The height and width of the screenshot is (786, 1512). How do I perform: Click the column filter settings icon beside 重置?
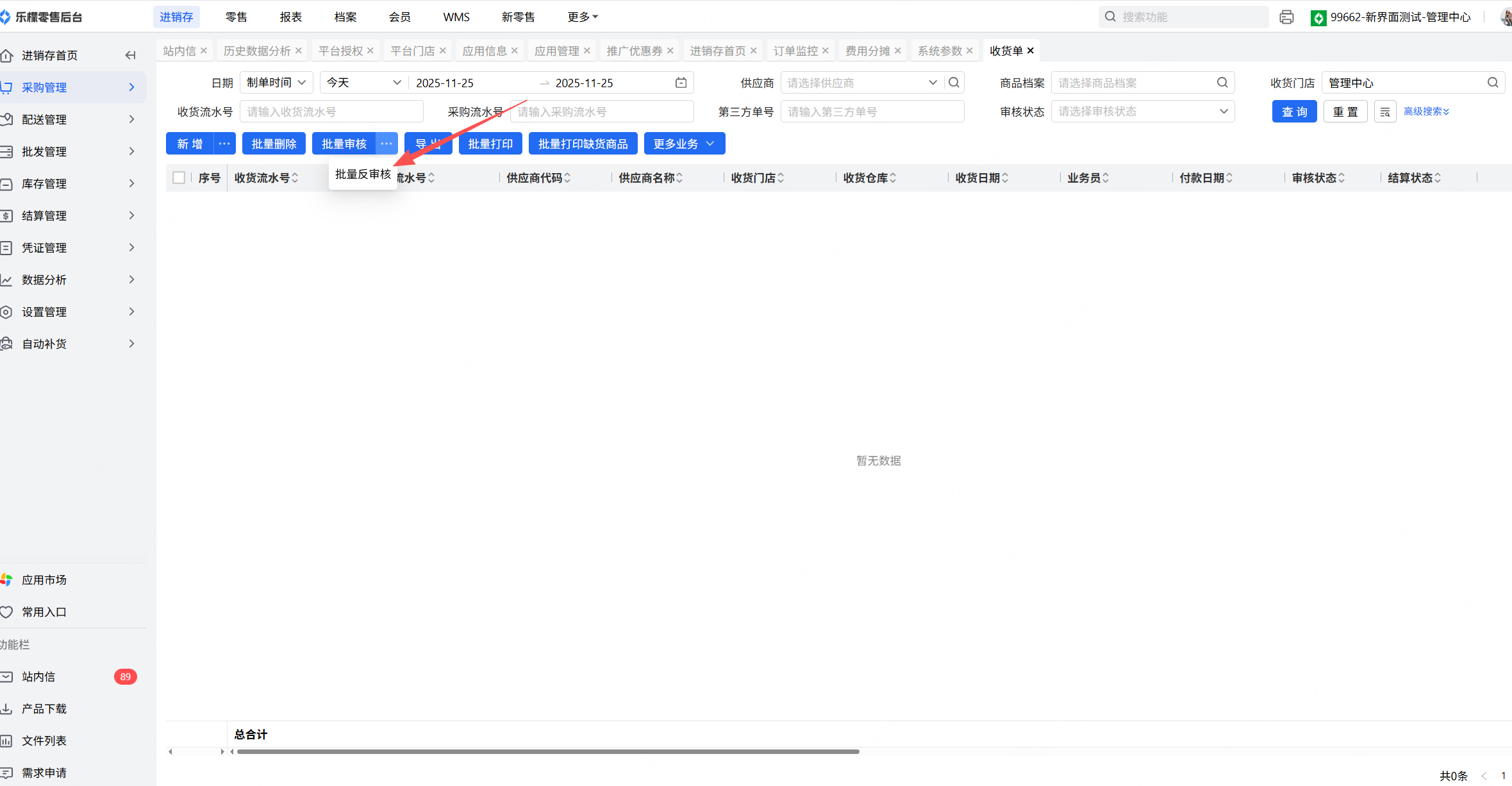coord(1384,112)
